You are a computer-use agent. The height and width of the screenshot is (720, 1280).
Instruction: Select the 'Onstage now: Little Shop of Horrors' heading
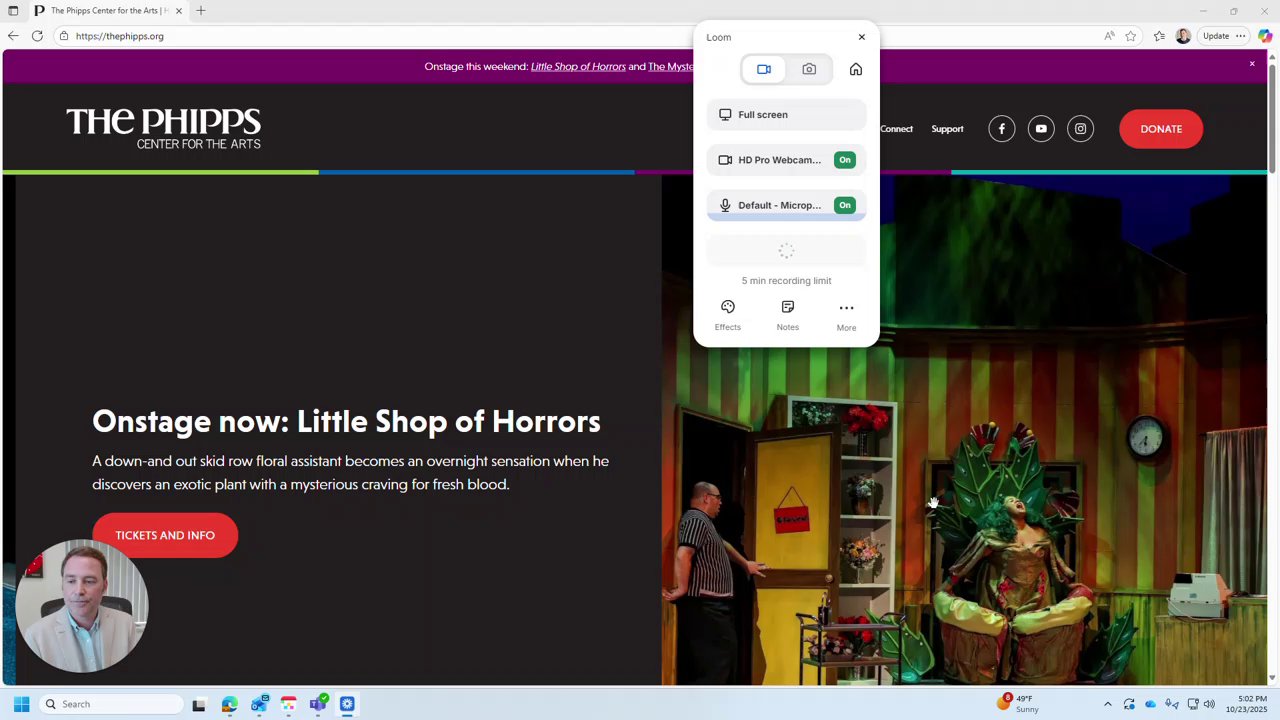point(346,421)
